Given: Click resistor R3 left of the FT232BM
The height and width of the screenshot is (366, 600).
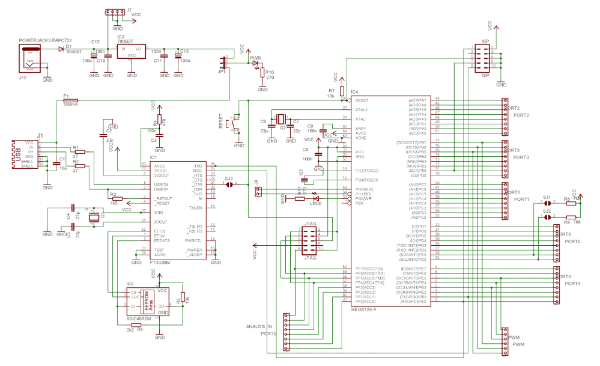Looking at the screenshot, I should [x=116, y=199].
